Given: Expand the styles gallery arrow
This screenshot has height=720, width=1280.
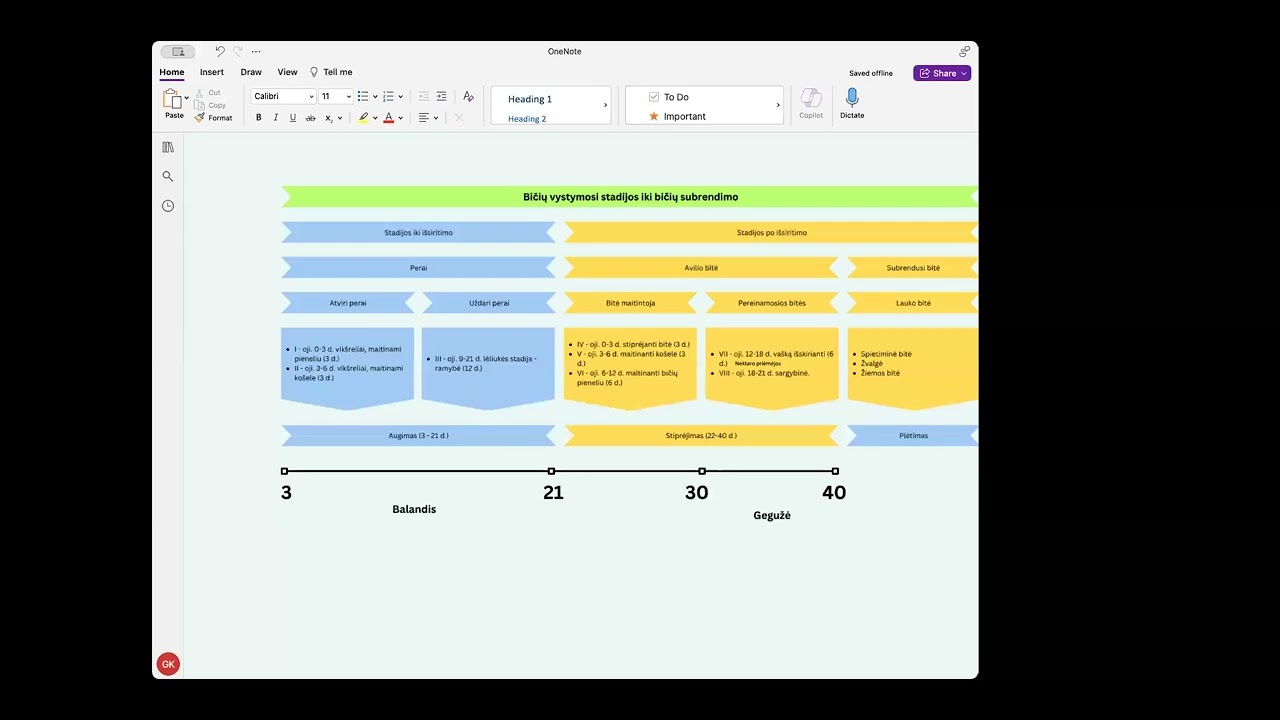Looking at the screenshot, I should pos(605,105).
